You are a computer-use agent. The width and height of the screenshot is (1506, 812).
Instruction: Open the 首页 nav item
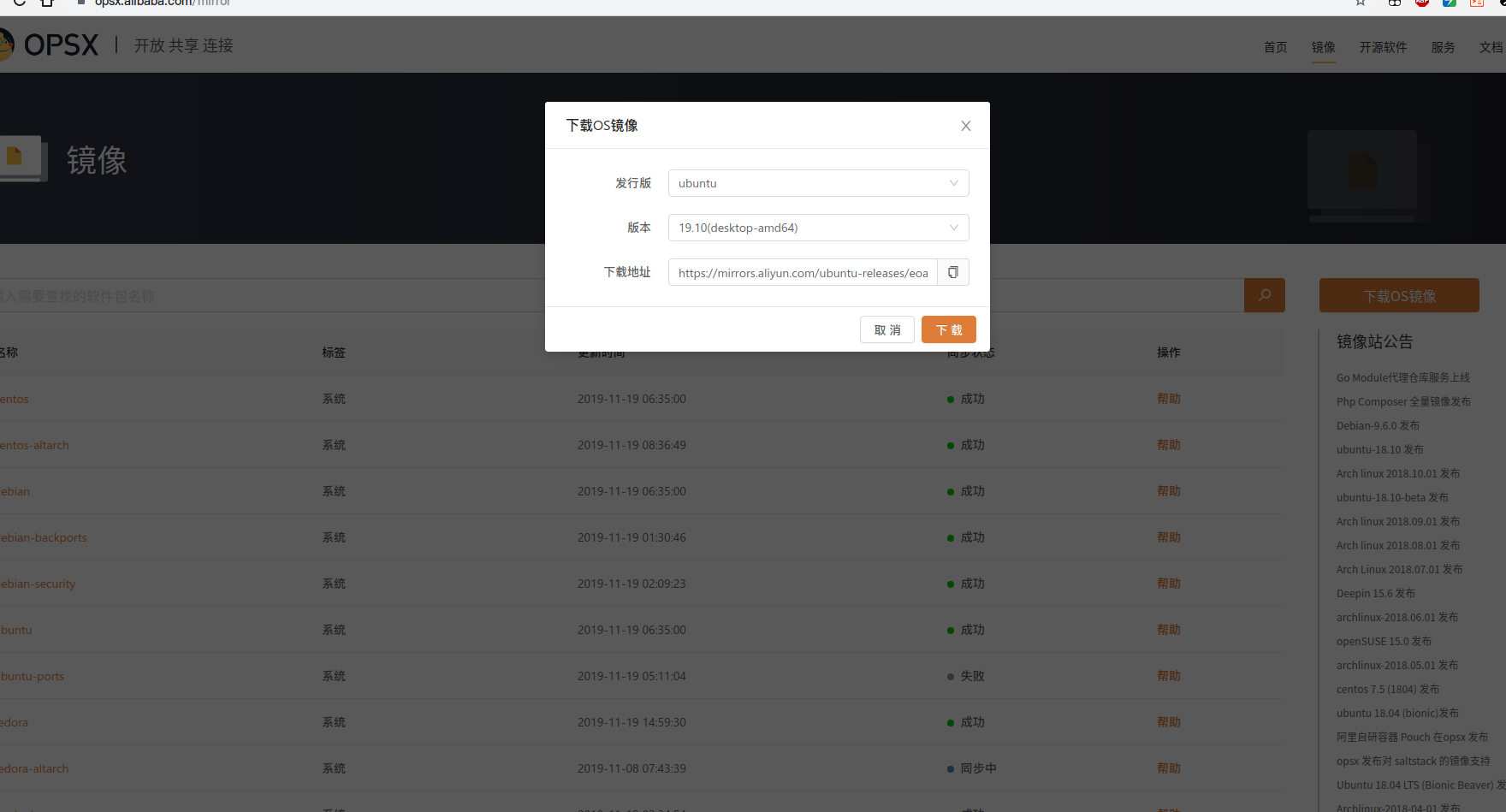click(x=1276, y=47)
